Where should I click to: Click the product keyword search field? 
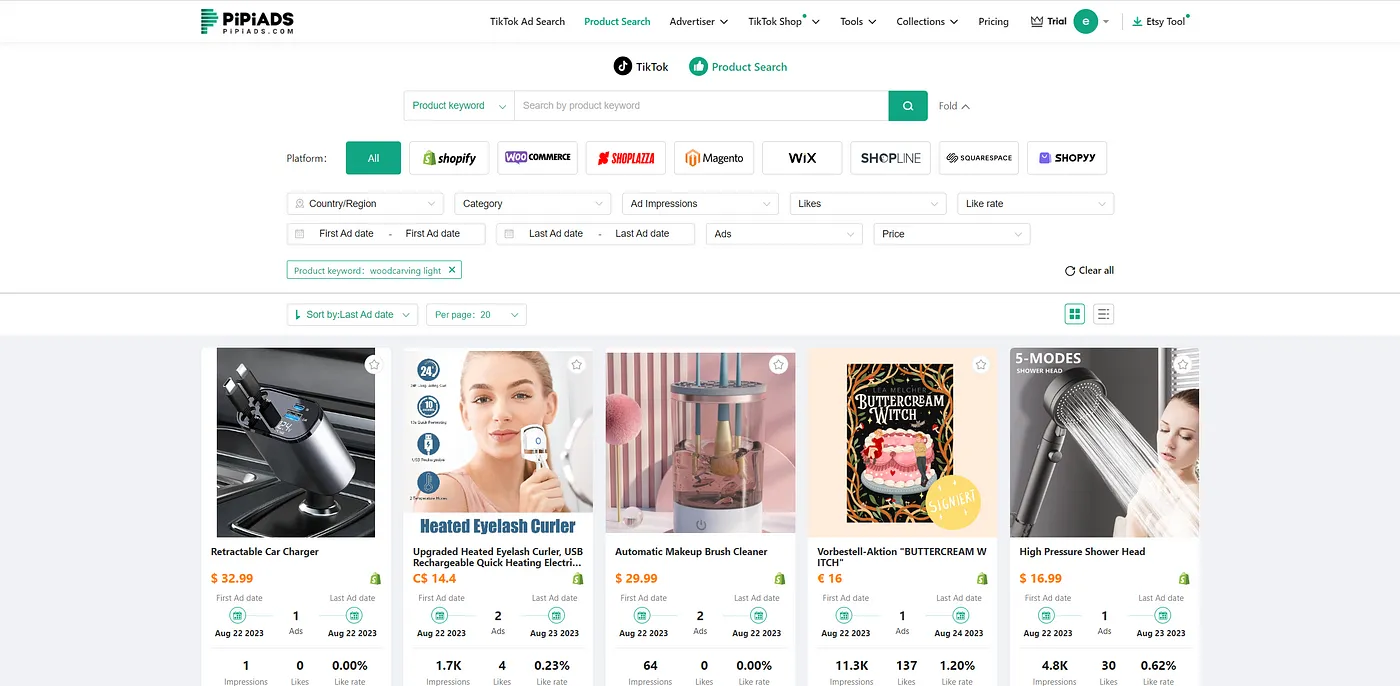click(x=701, y=105)
